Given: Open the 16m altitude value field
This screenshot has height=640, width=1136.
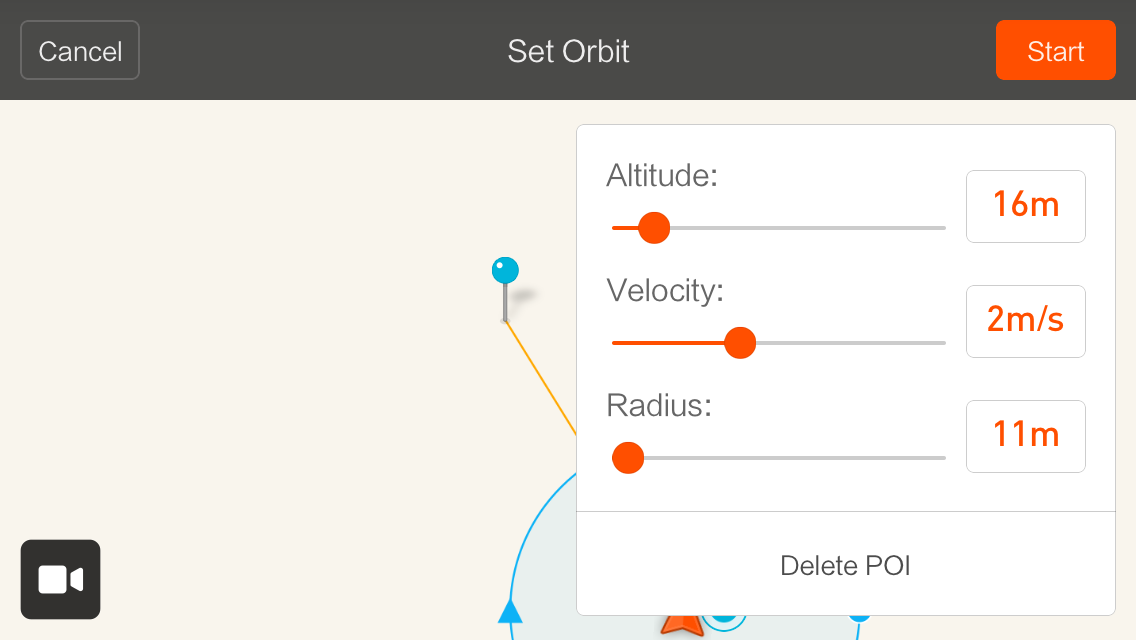Looking at the screenshot, I should coord(1026,206).
